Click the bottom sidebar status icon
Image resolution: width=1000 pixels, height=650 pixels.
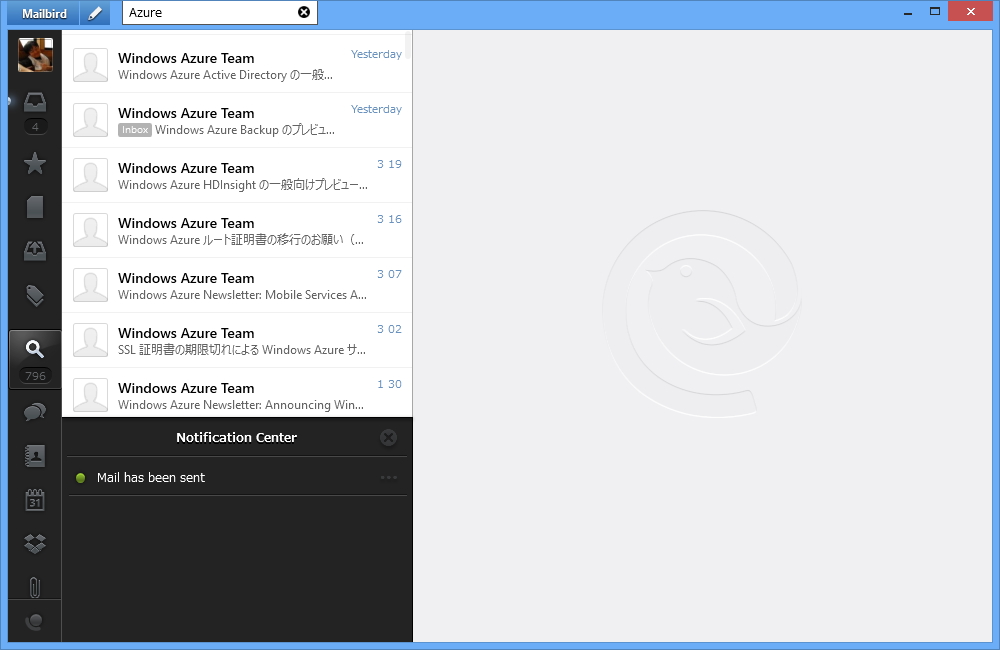point(35,621)
